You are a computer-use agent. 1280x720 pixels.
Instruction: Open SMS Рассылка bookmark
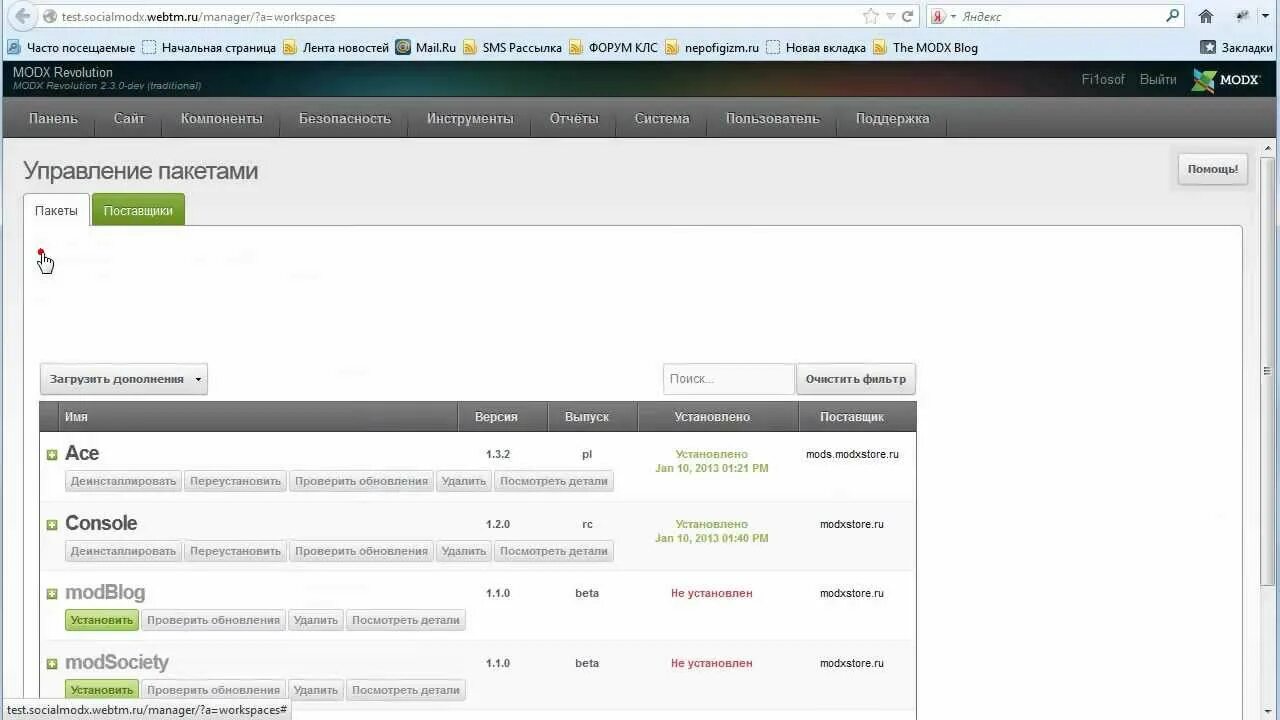click(512, 47)
